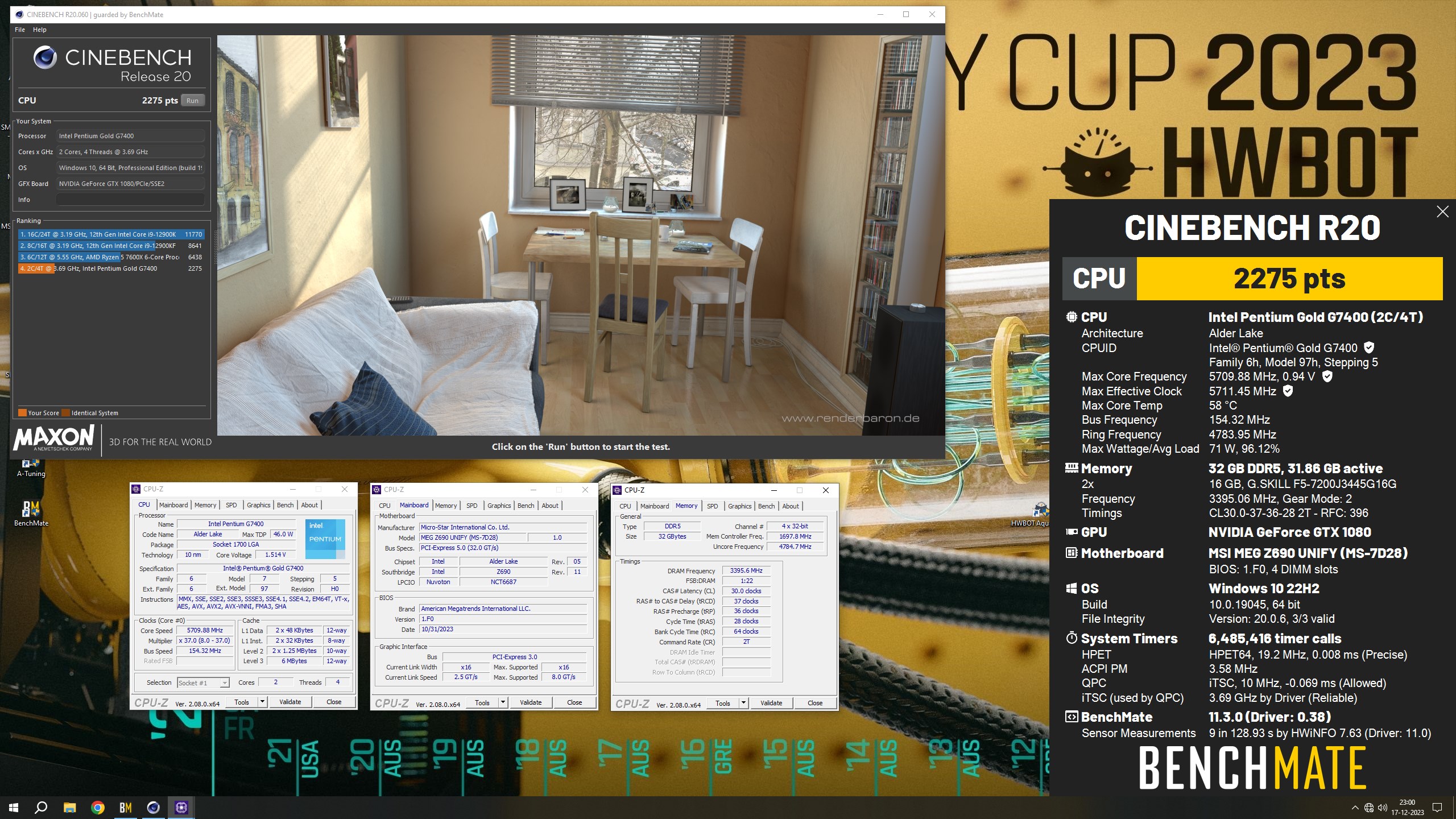Switch to CPU-Z taskbar button

pyautogui.click(x=181, y=807)
